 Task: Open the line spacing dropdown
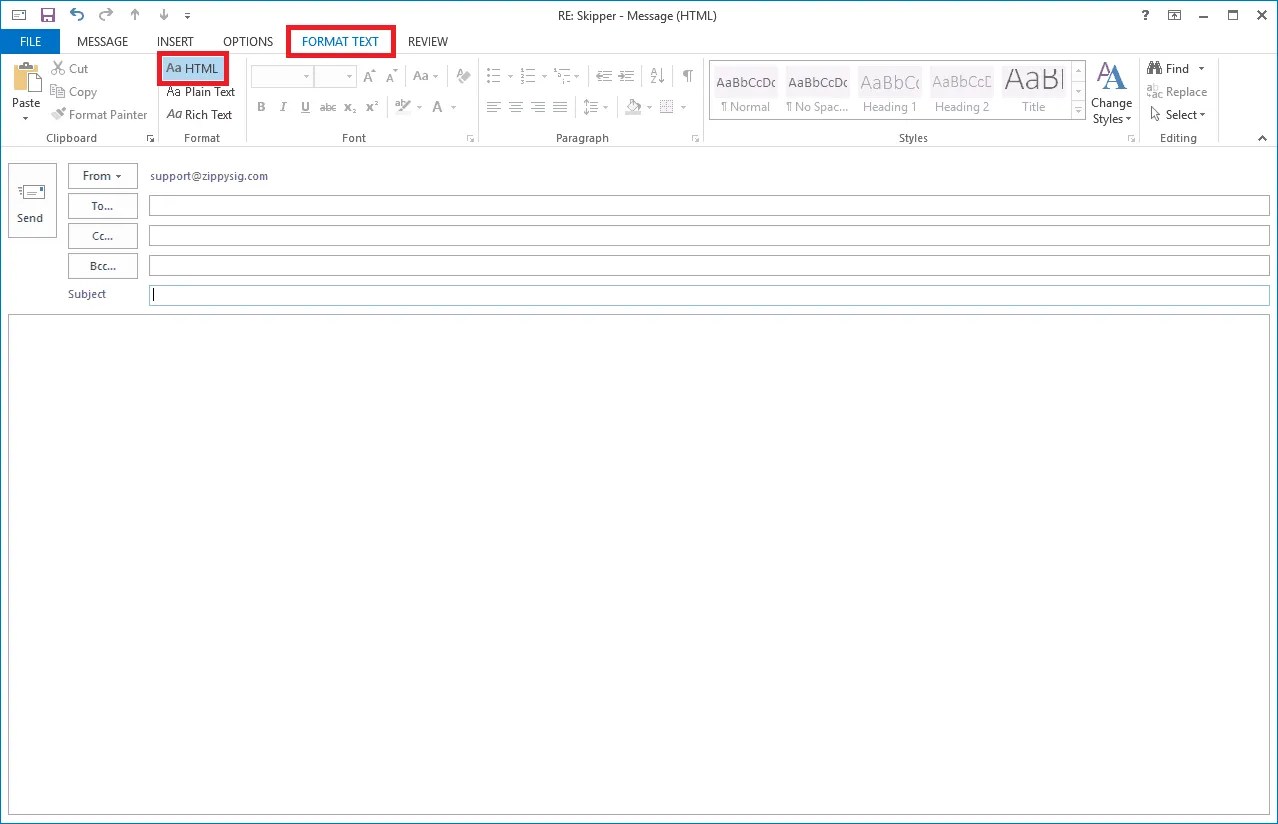click(x=606, y=107)
